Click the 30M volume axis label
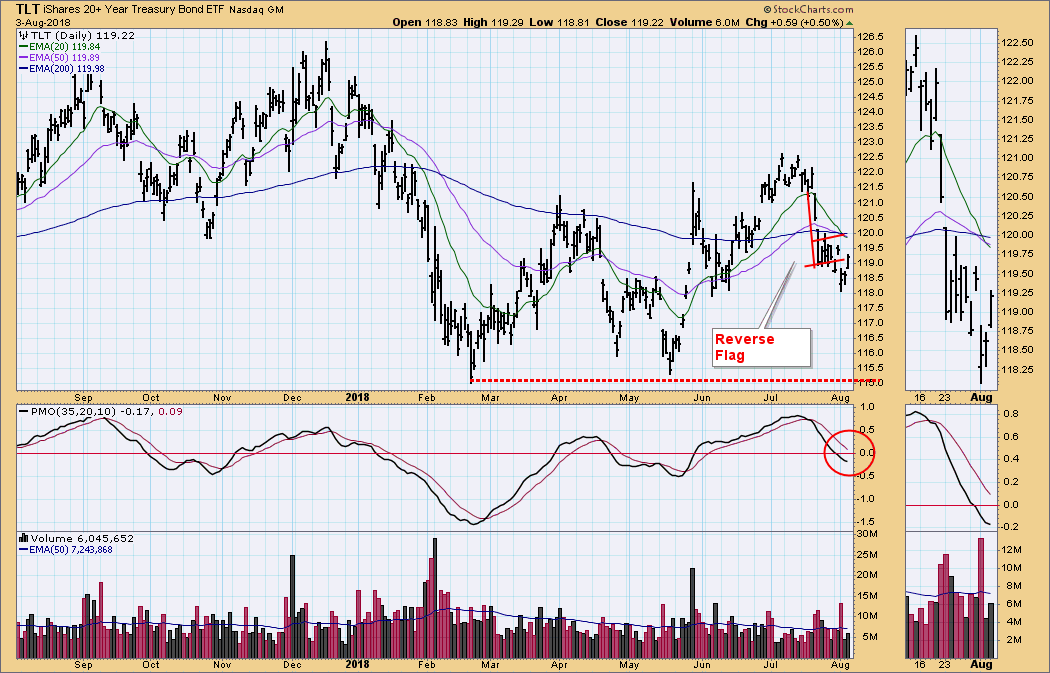The height and width of the screenshot is (673, 1050). click(867, 534)
